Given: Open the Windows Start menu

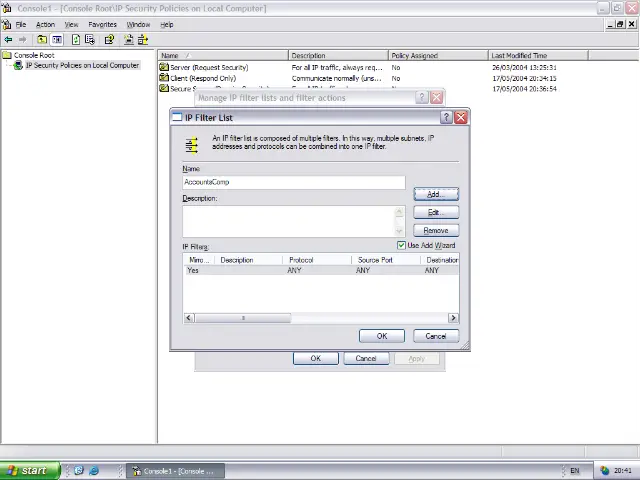Looking at the screenshot, I should [27, 470].
